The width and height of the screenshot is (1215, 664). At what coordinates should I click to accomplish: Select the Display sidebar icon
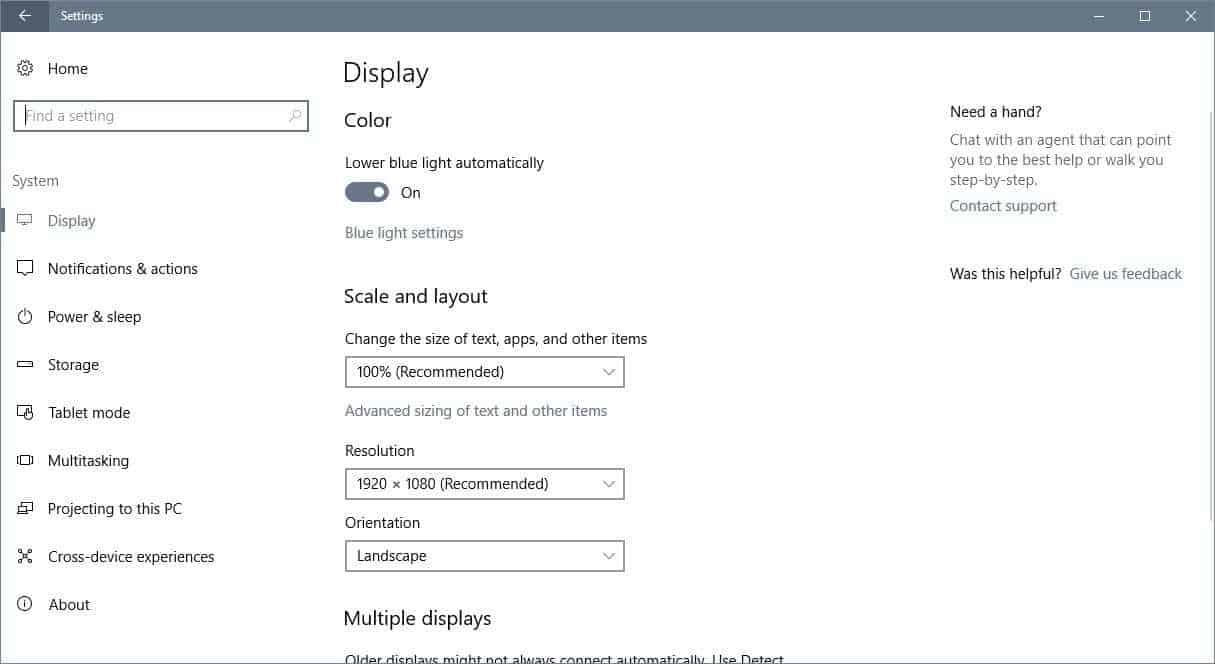pos(24,220)
